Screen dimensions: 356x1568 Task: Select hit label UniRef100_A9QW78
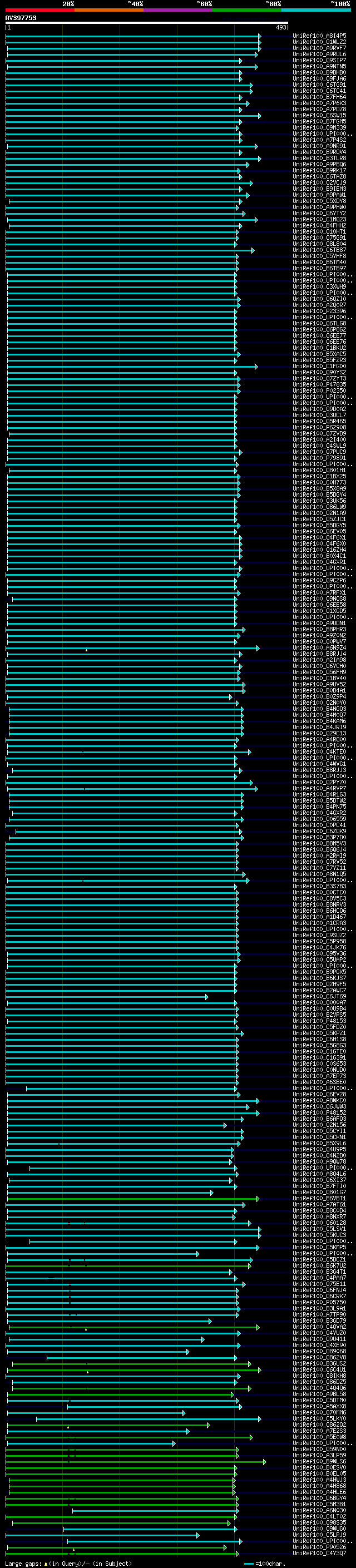(x=319, y=1161)
